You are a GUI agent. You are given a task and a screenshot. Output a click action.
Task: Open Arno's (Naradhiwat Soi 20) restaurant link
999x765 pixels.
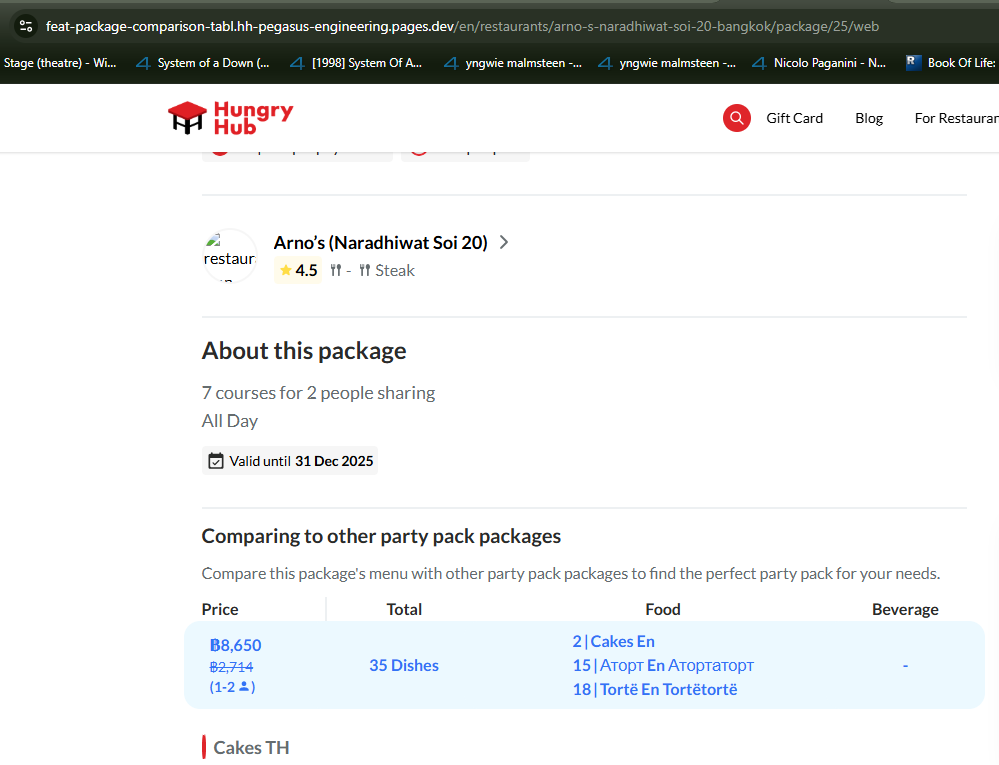click(380, 242)
